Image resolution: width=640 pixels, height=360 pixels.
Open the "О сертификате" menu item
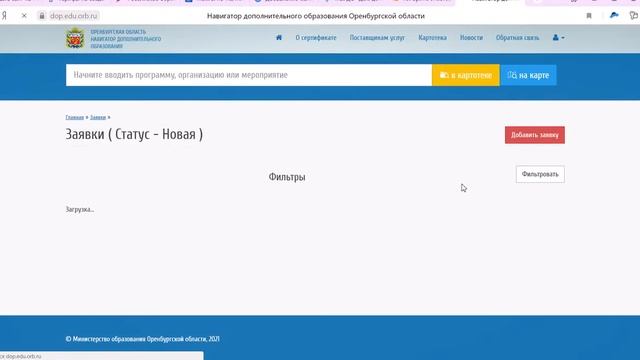pos(316,38)
